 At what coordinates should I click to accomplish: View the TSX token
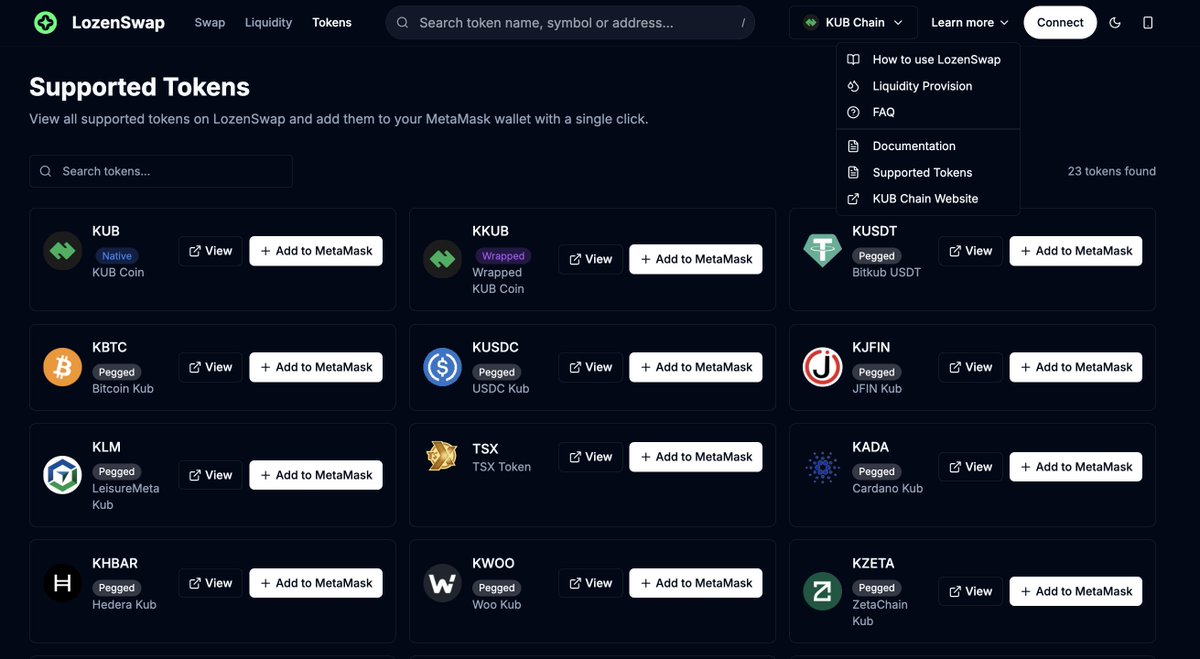[591, 457]
